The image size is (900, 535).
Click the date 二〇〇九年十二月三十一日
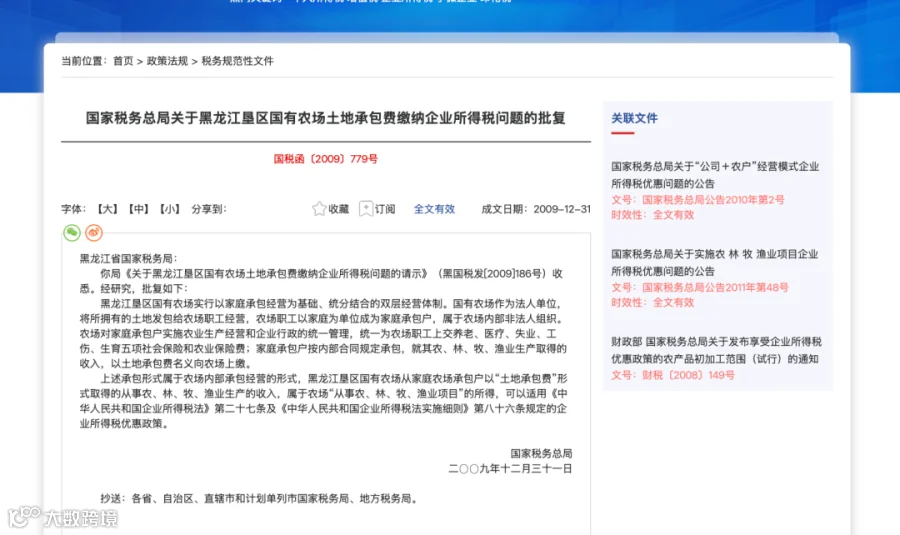[510, 468]
